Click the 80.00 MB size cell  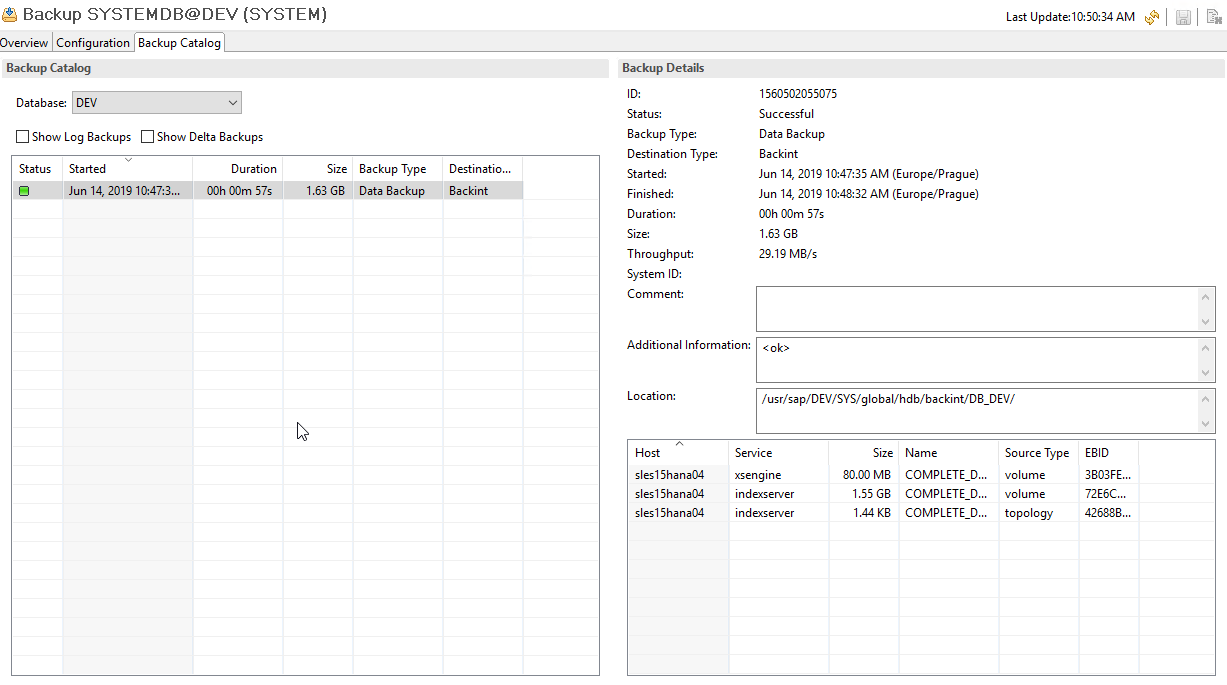pos(866,475)
